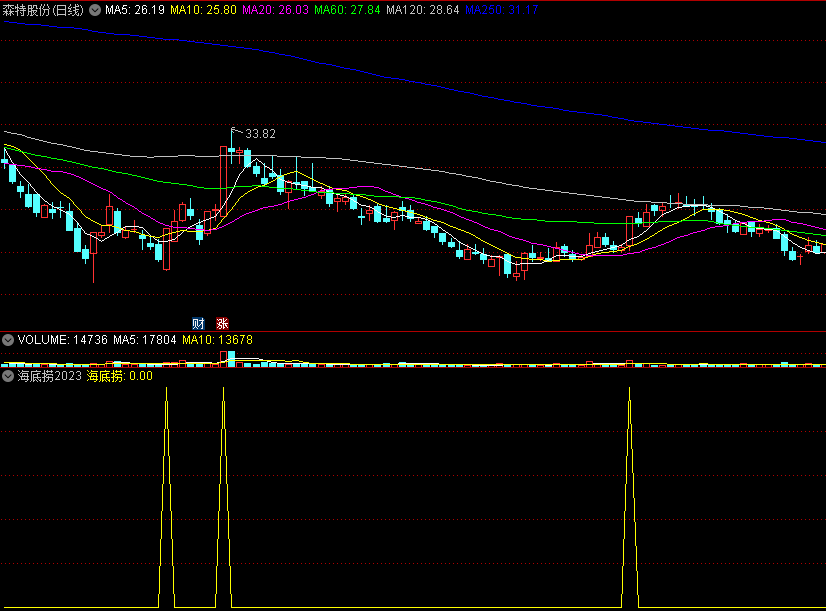The width and height of the screenshot is (826, 611).
Task: Click the magenta MA20: 26.03 label
Action: [276, 10]
